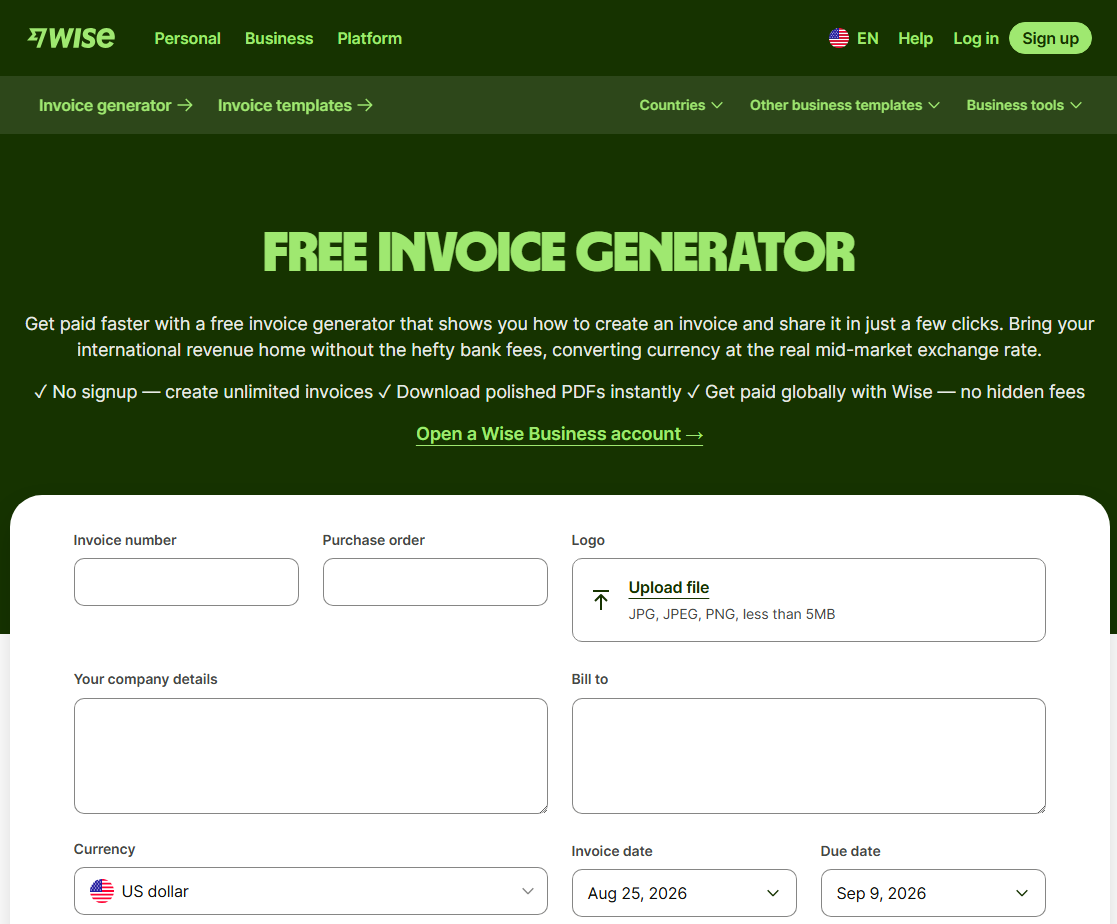Click Upload file link
The width and height of the screenshot is (1117, 924).
click(668, 588)
